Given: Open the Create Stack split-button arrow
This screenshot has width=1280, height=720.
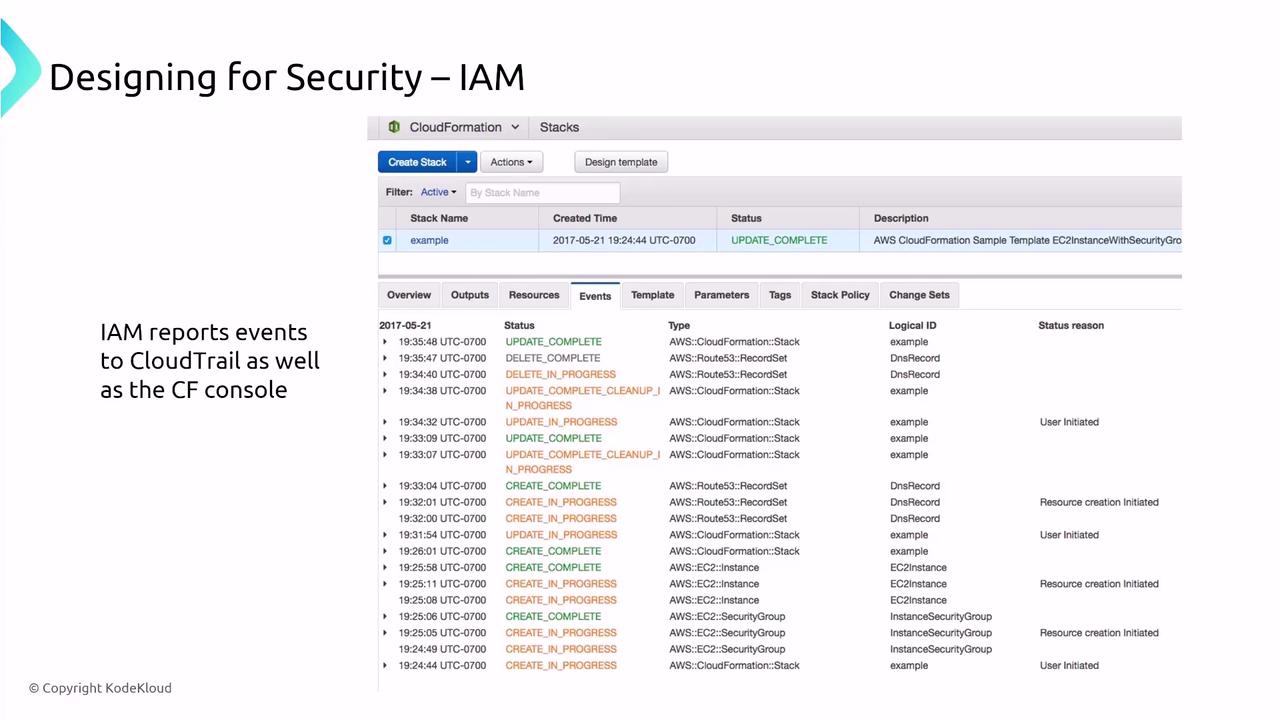Looking at the screenshot, I should coord(467,162).
